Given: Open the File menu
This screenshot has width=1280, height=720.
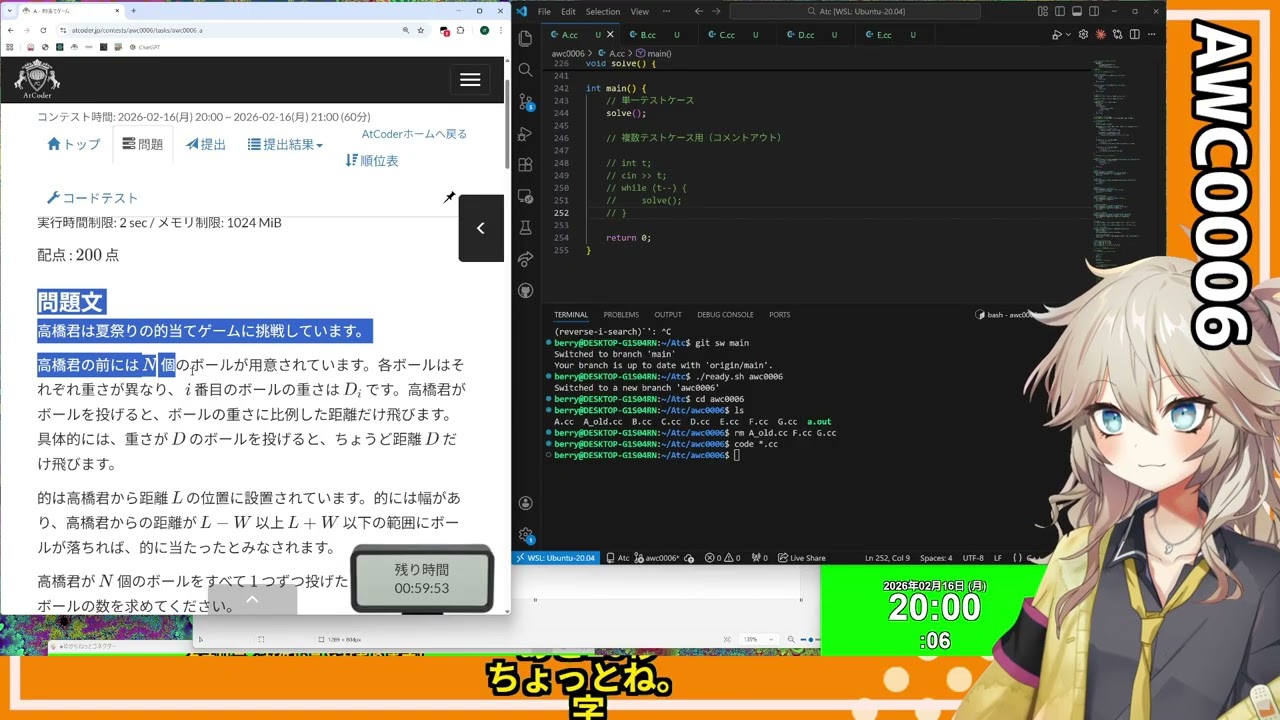Looking at the screenshot, I should click(x=544, y=11).
